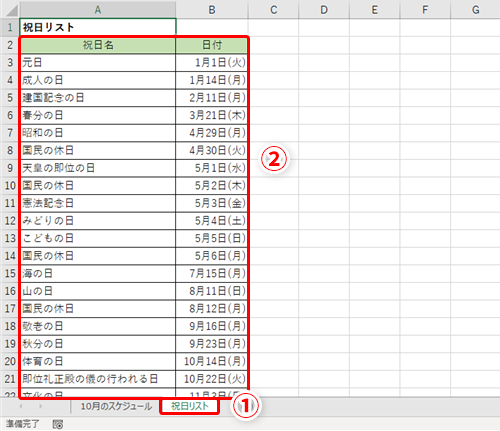
Task: Select column A header
Action: pos(98,10)
